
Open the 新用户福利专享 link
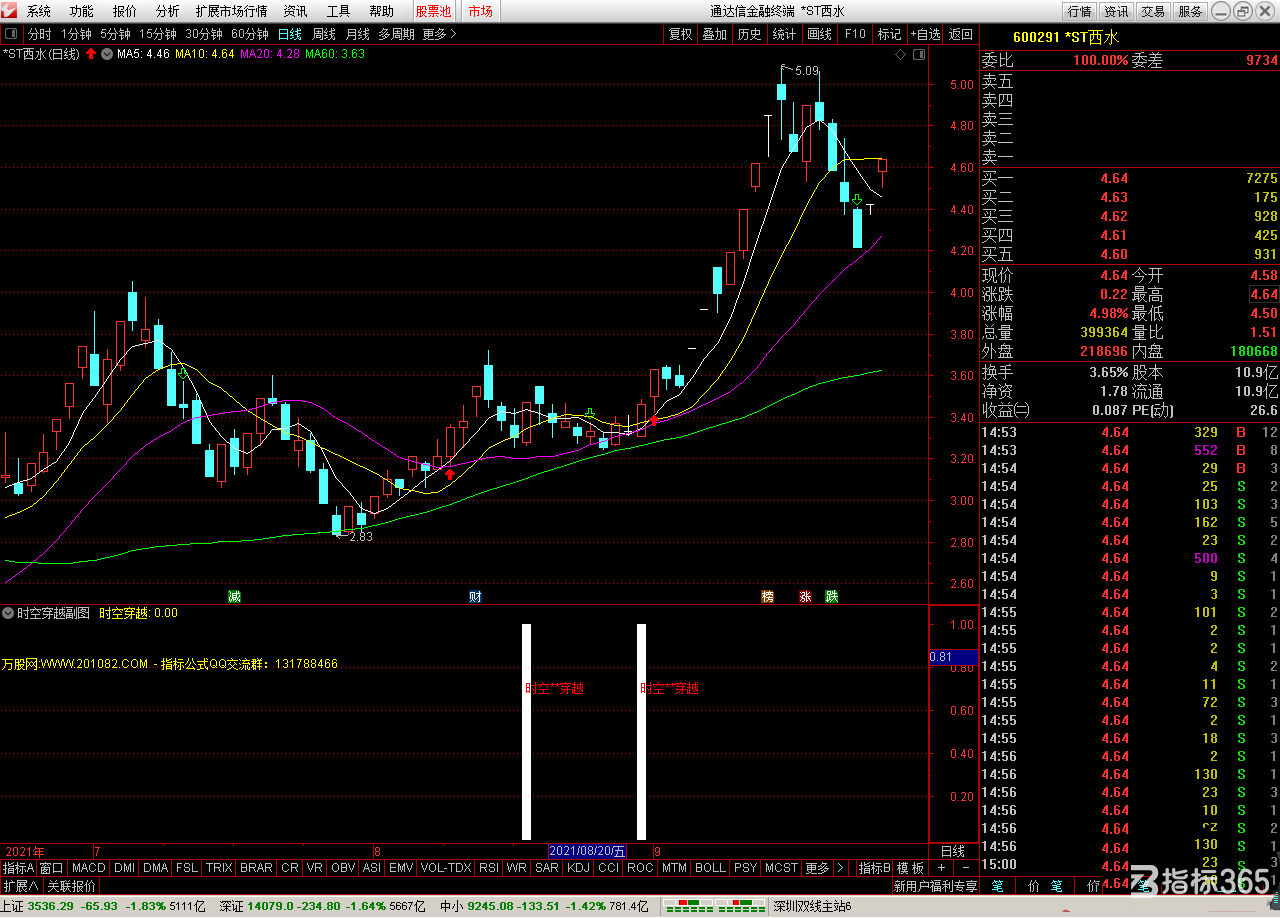pyautogui.click(x=935, y=886)
